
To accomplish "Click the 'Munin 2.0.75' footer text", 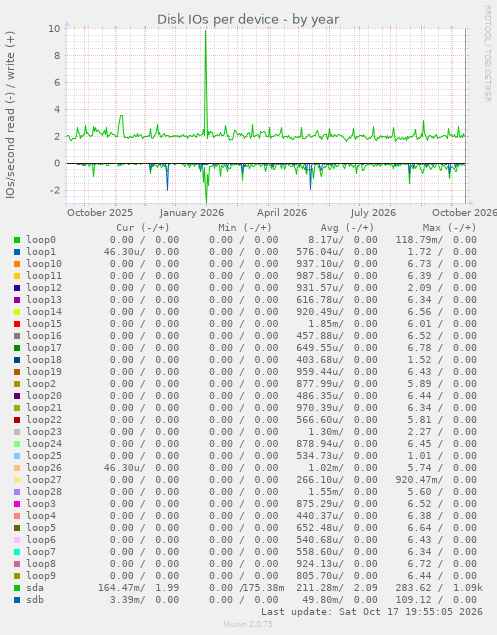I will coord(248,624).
